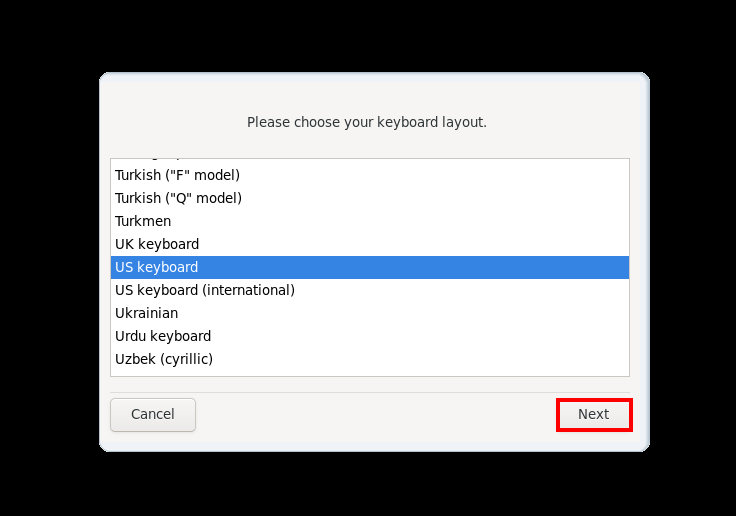The height and width of the screenshot is (516, 736).
Task: Click empty list space below Uzbek (cyrillic)
Action: [370, 373]
